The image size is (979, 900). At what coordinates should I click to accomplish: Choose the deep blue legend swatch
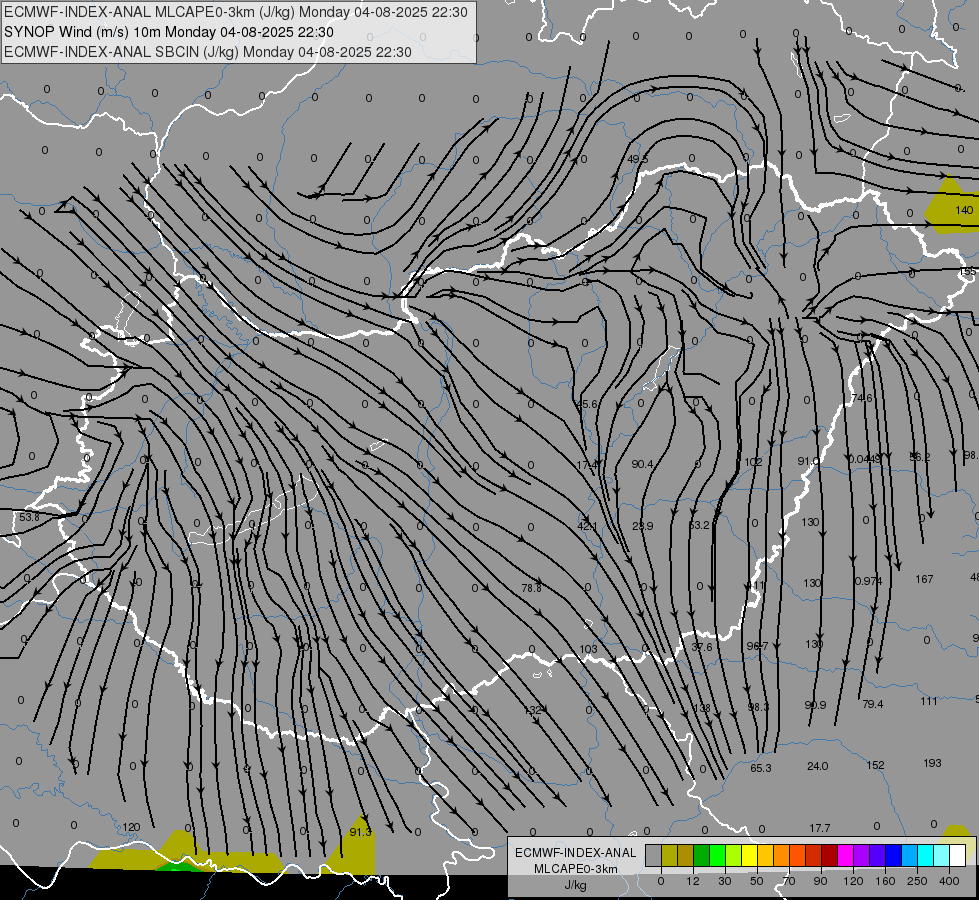pyautogui.click(x=893, y=856)
